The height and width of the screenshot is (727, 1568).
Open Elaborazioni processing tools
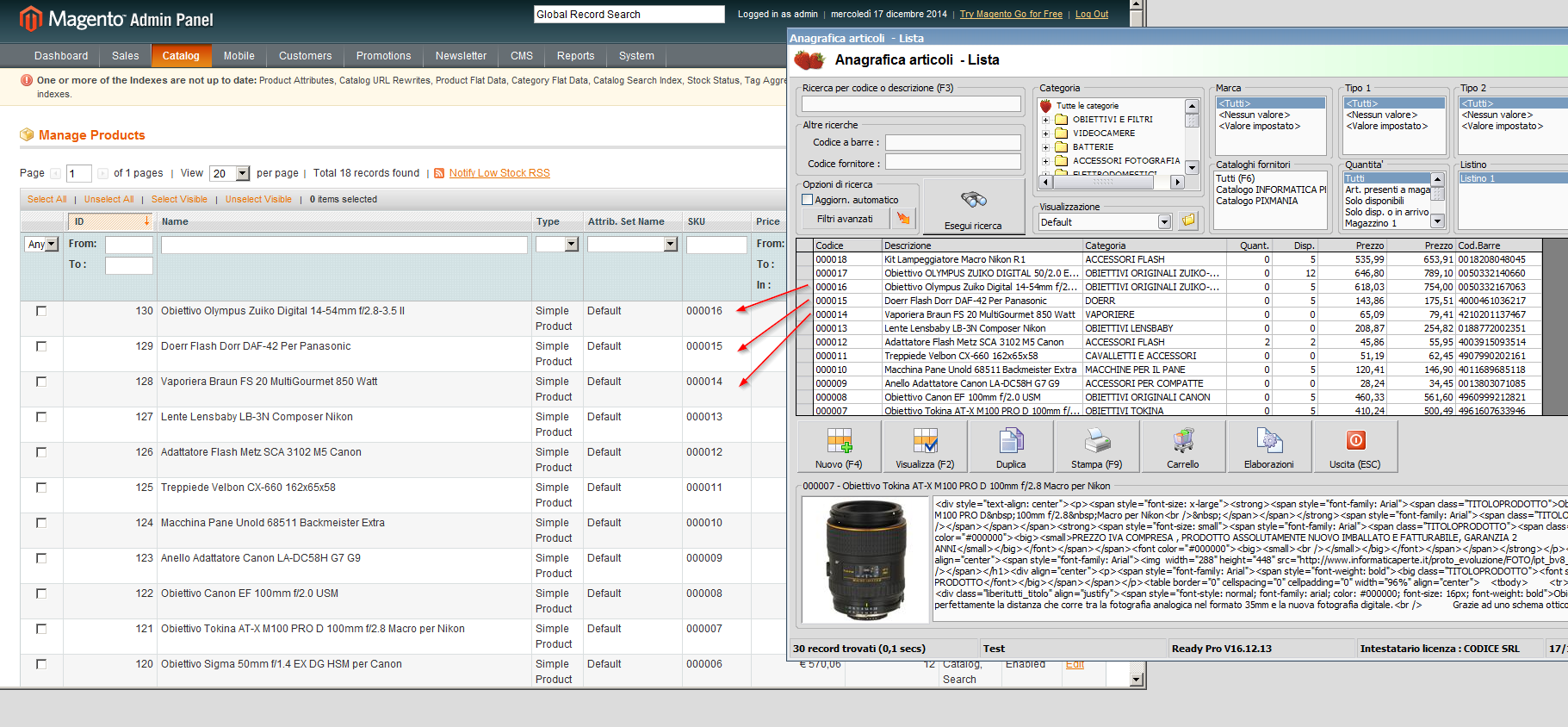click(x=1269, y=441)
